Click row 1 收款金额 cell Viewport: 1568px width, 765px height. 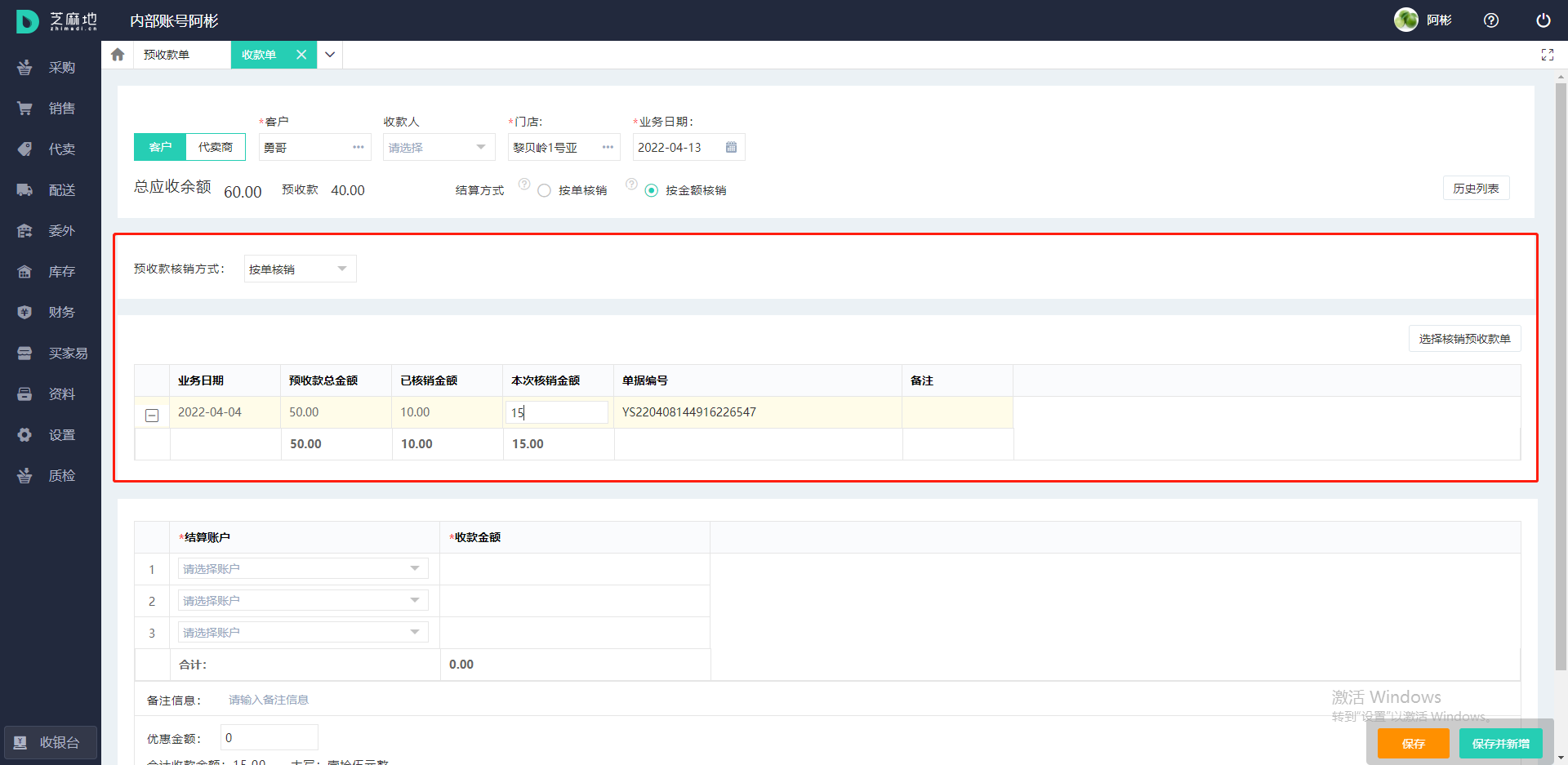[x=575, y=569]
